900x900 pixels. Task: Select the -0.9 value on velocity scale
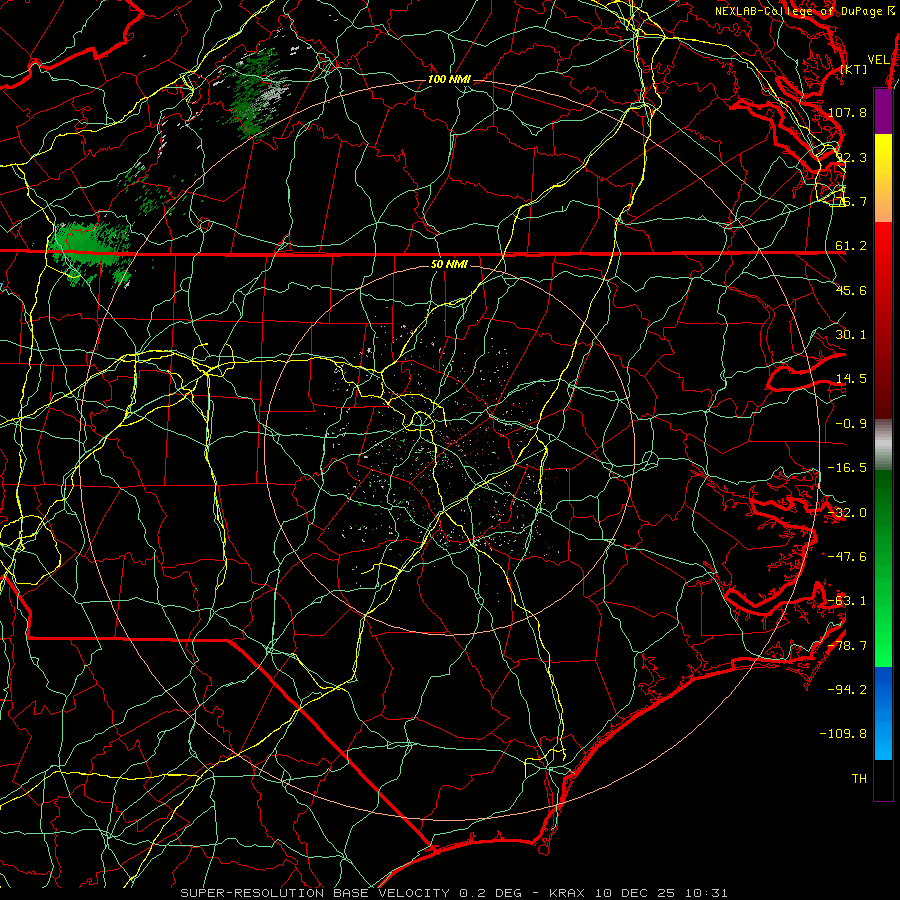click(851, 424)
